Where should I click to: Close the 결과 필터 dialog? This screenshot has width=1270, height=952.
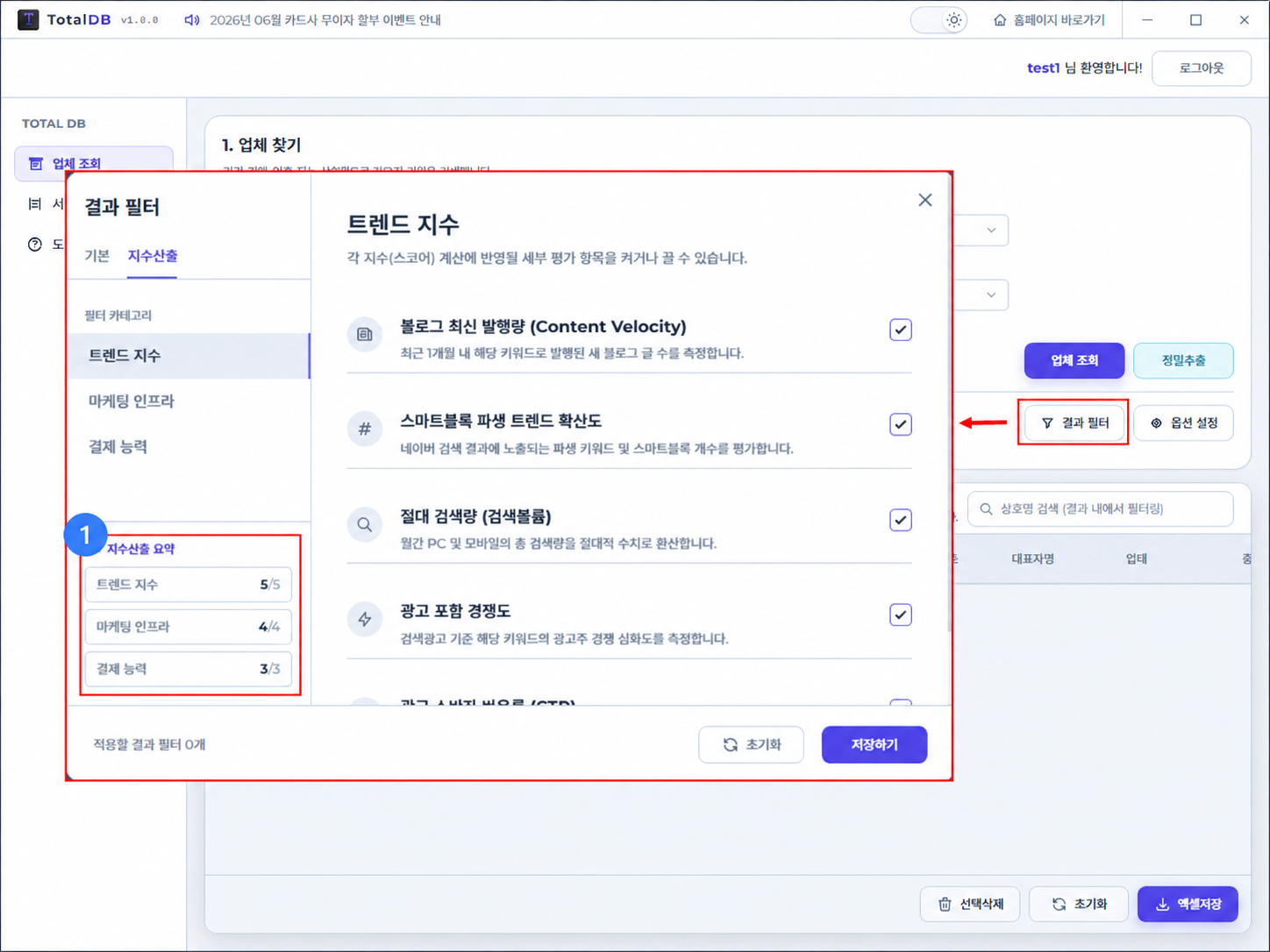point(925,200)
